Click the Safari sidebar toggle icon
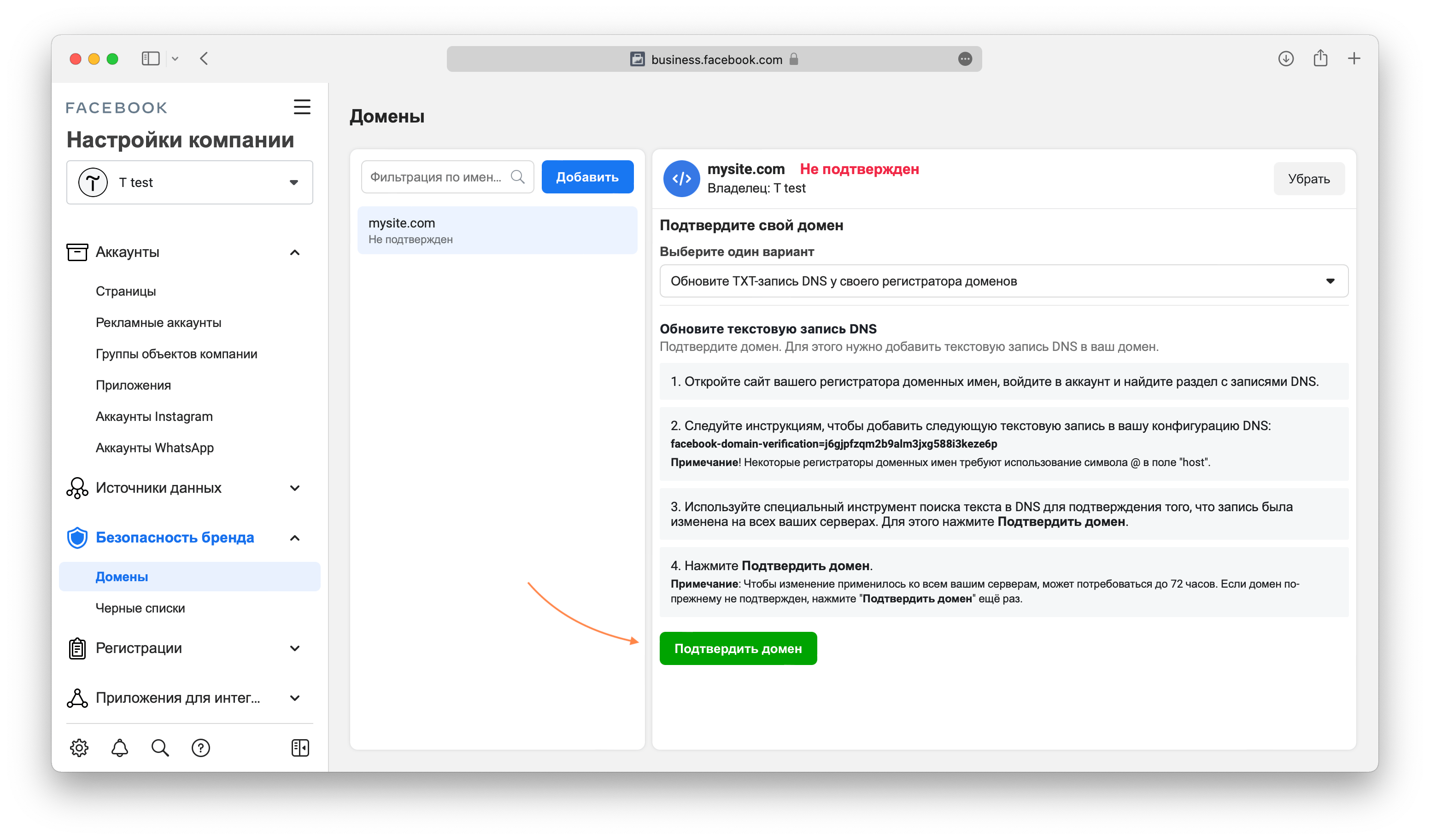Image resolution: width=1430 pixels, height=840 pixels. pyautogui.click(x=150, y=58)
